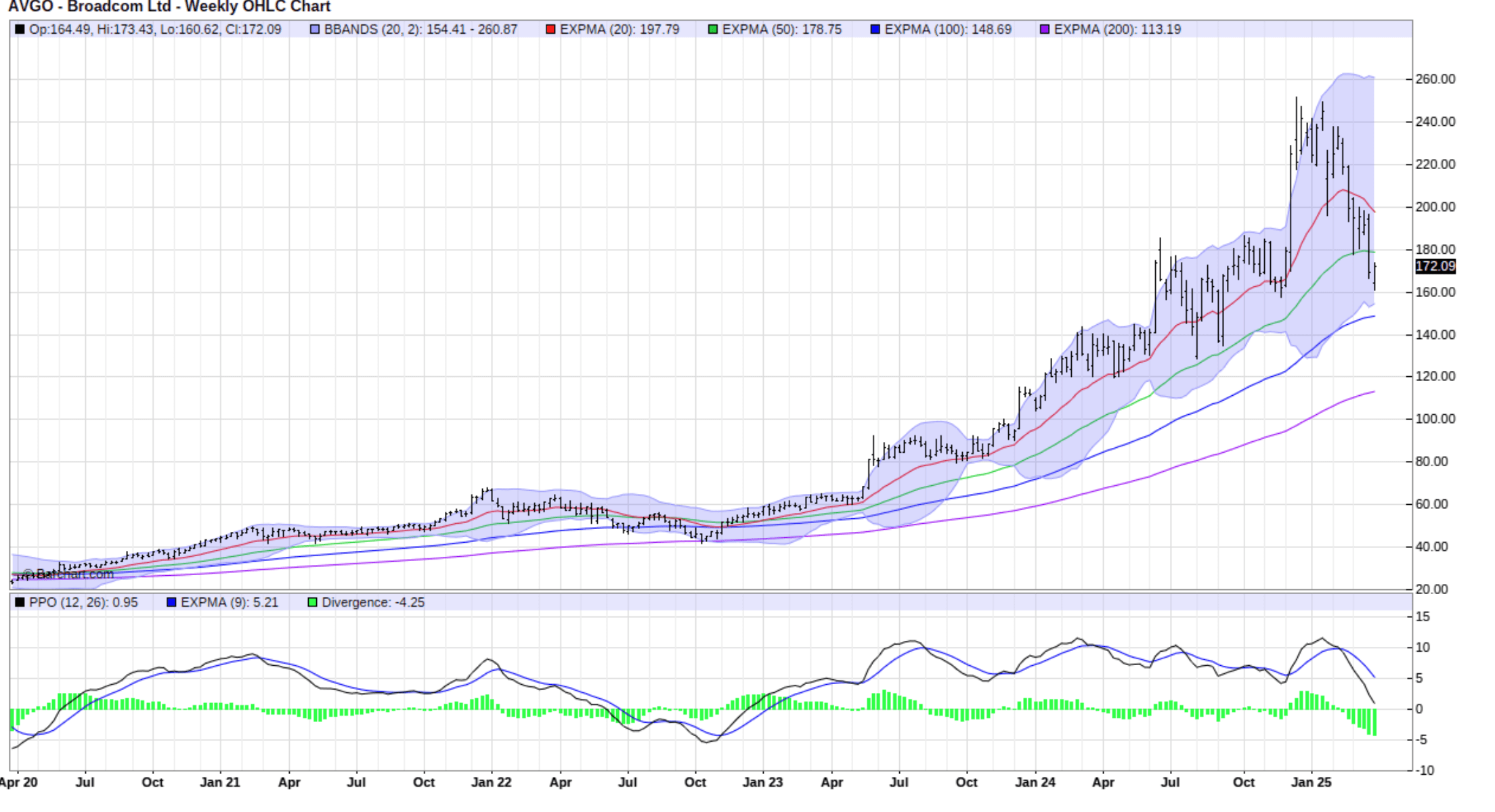The width and height of the screenshot is (1495, 812).
Task: Click the 260.00 price axis label
Action: pos(1435,79)
